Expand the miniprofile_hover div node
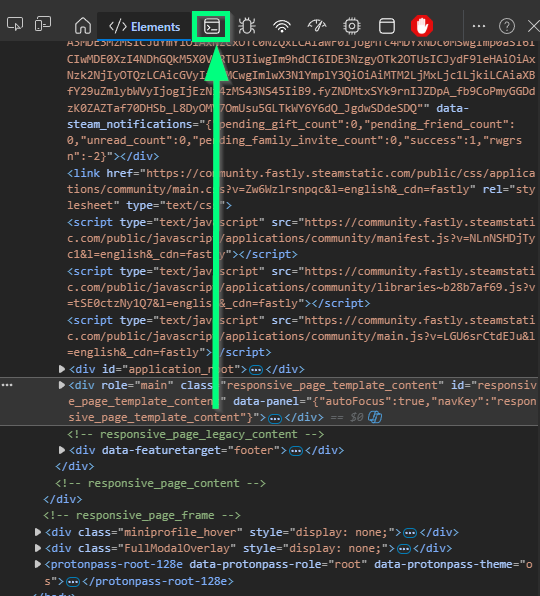The width and height of the screenshot is (540, 596). click(x=37, y=532)
